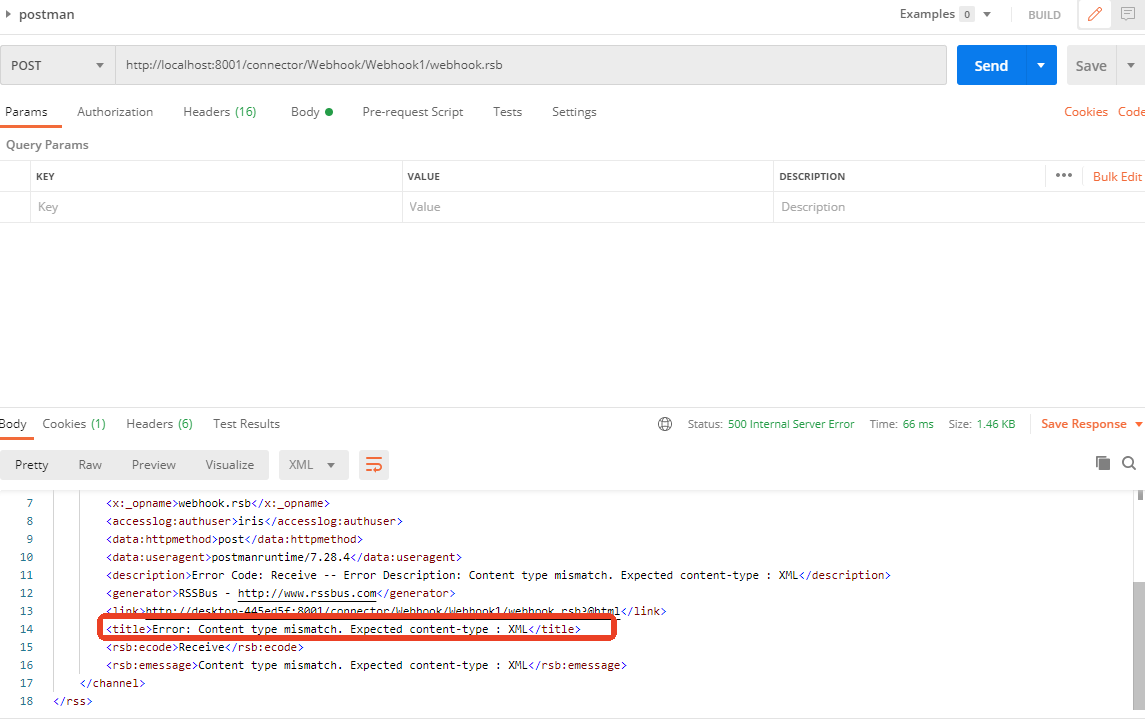This screenshot has width=1145, height=721.
Task: Expand the postman request name triangle
Action: pyautogui.click(x=8, y=14)
